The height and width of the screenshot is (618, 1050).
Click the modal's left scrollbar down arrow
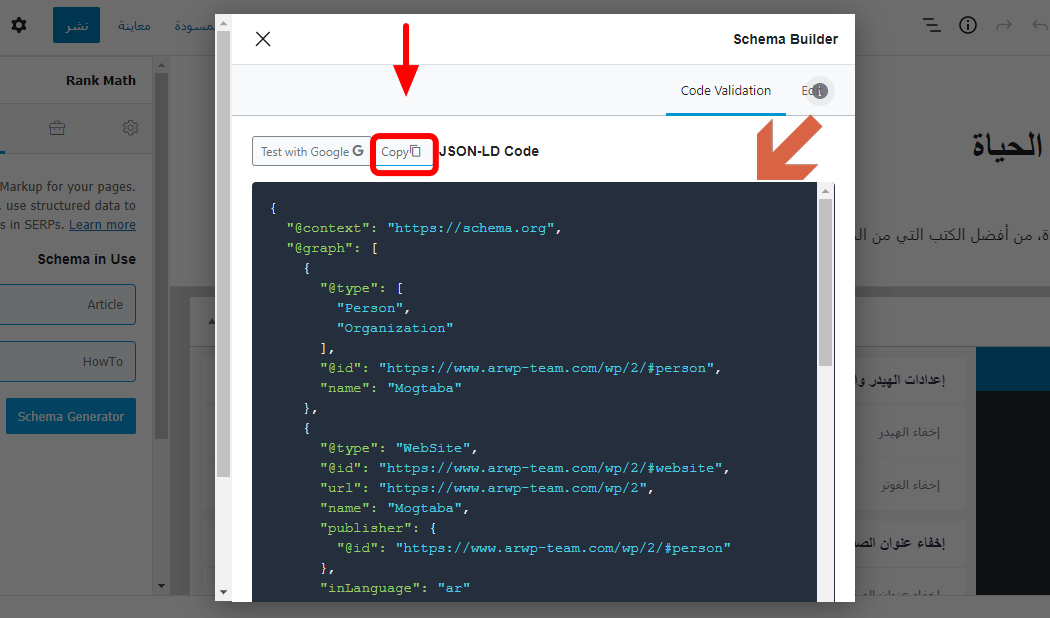[x=223, y=592]
